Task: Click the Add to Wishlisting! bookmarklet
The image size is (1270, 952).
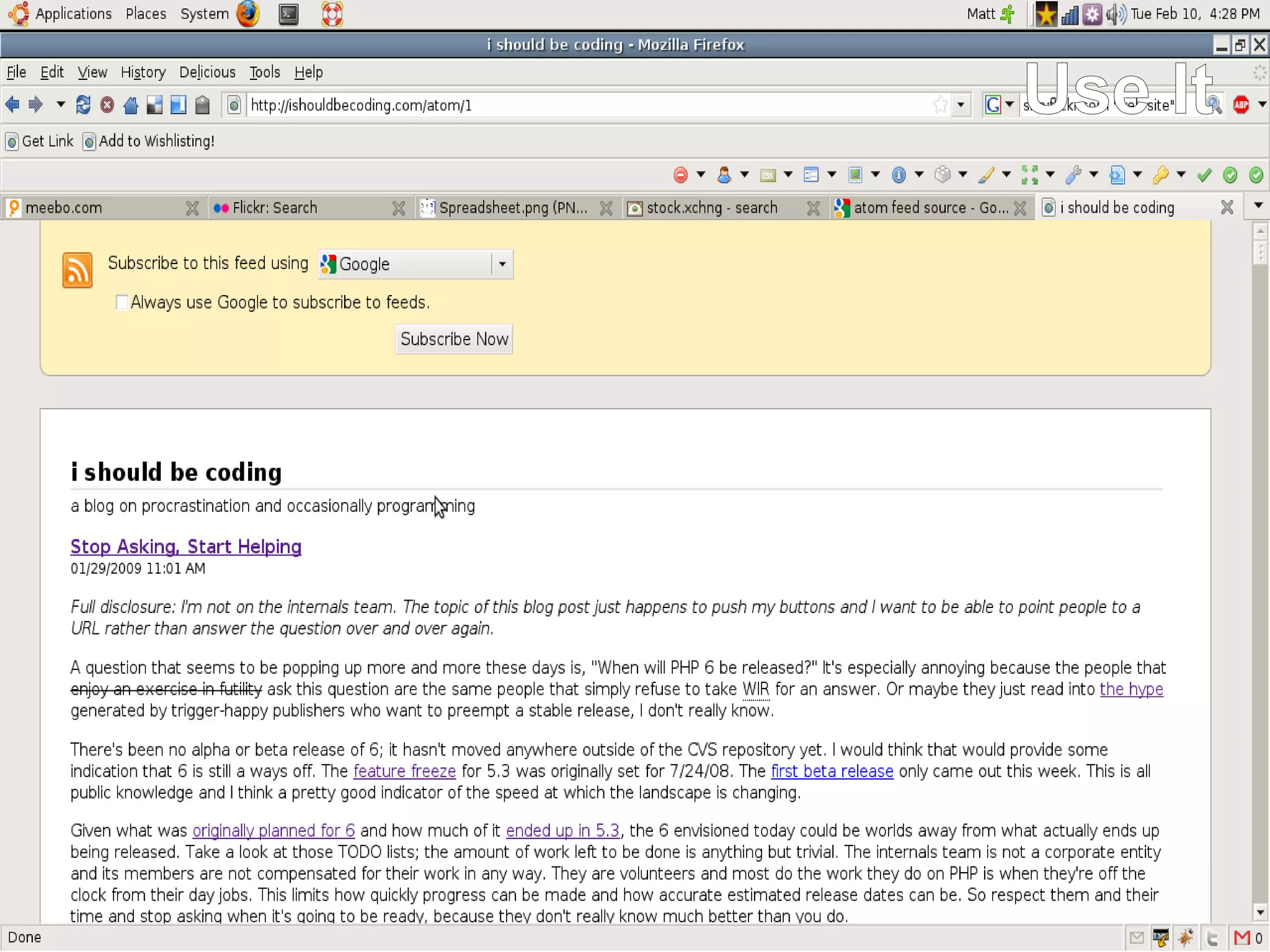Action: click(x=149, y=141)
